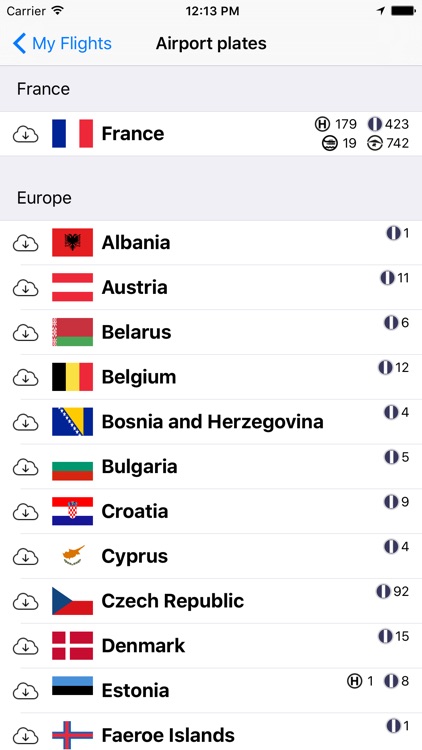Tap the Denmark cloud download icon

25,646
